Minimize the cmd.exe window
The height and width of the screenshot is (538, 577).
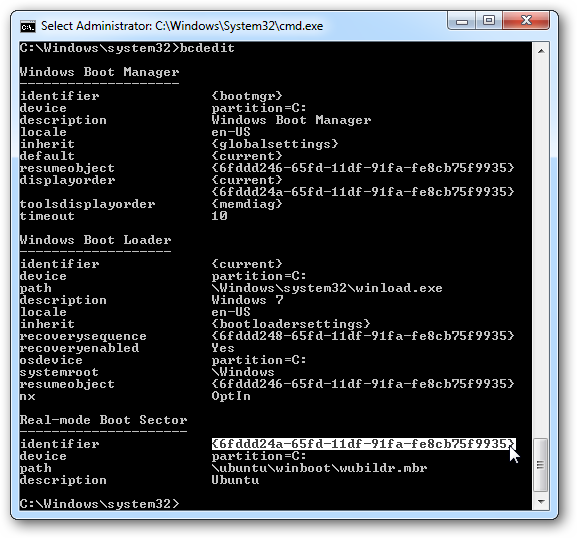[x=461, y=21]
